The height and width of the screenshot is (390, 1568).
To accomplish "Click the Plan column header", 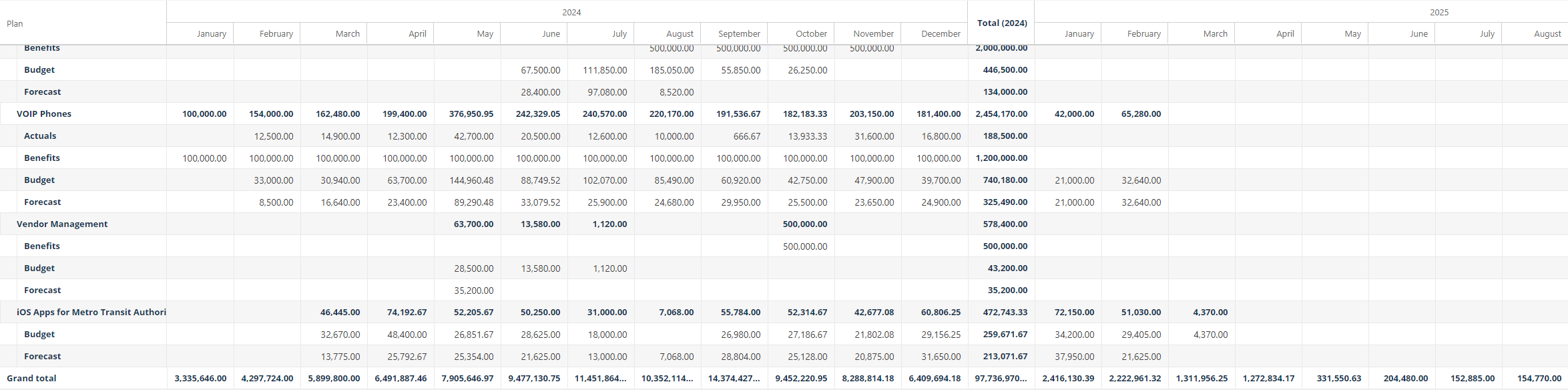I will click(x=83, y=23).
